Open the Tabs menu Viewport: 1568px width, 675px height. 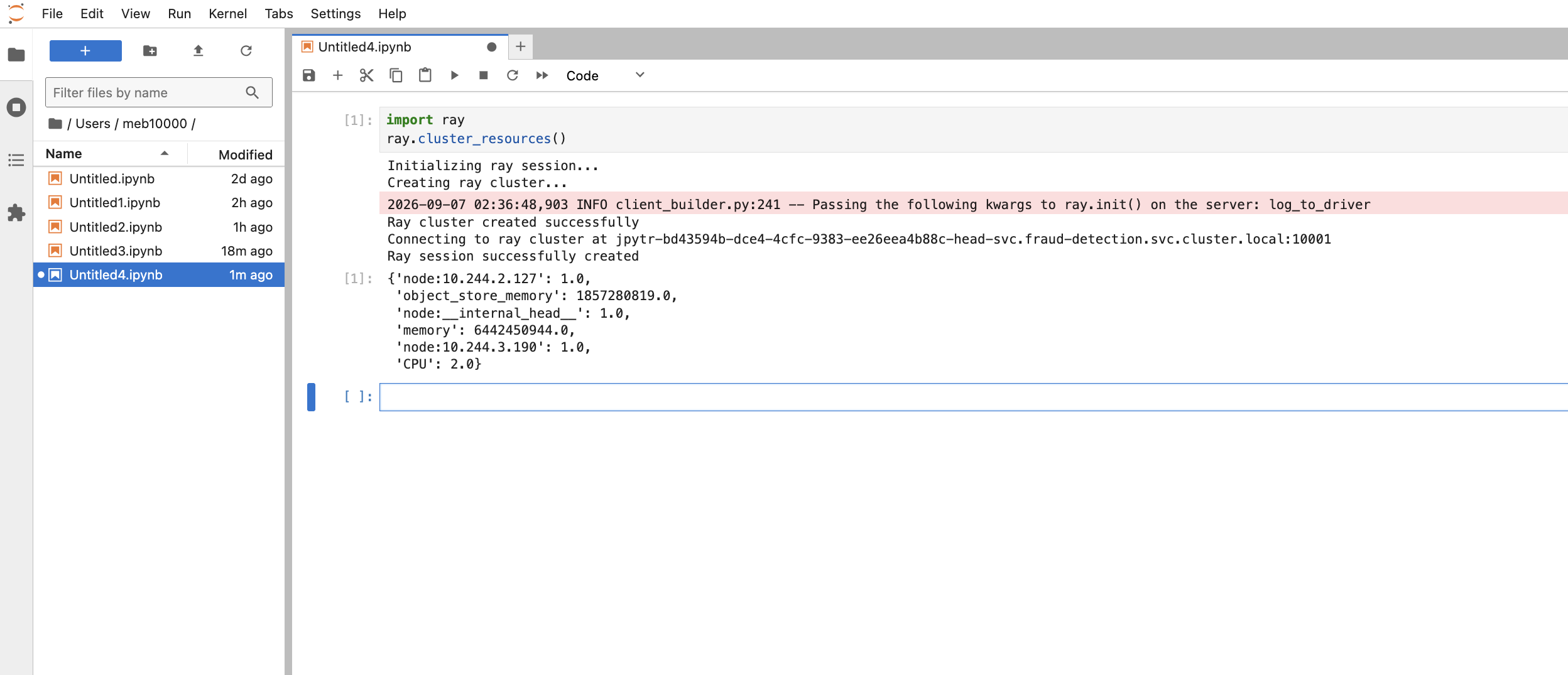coord(279,14)
